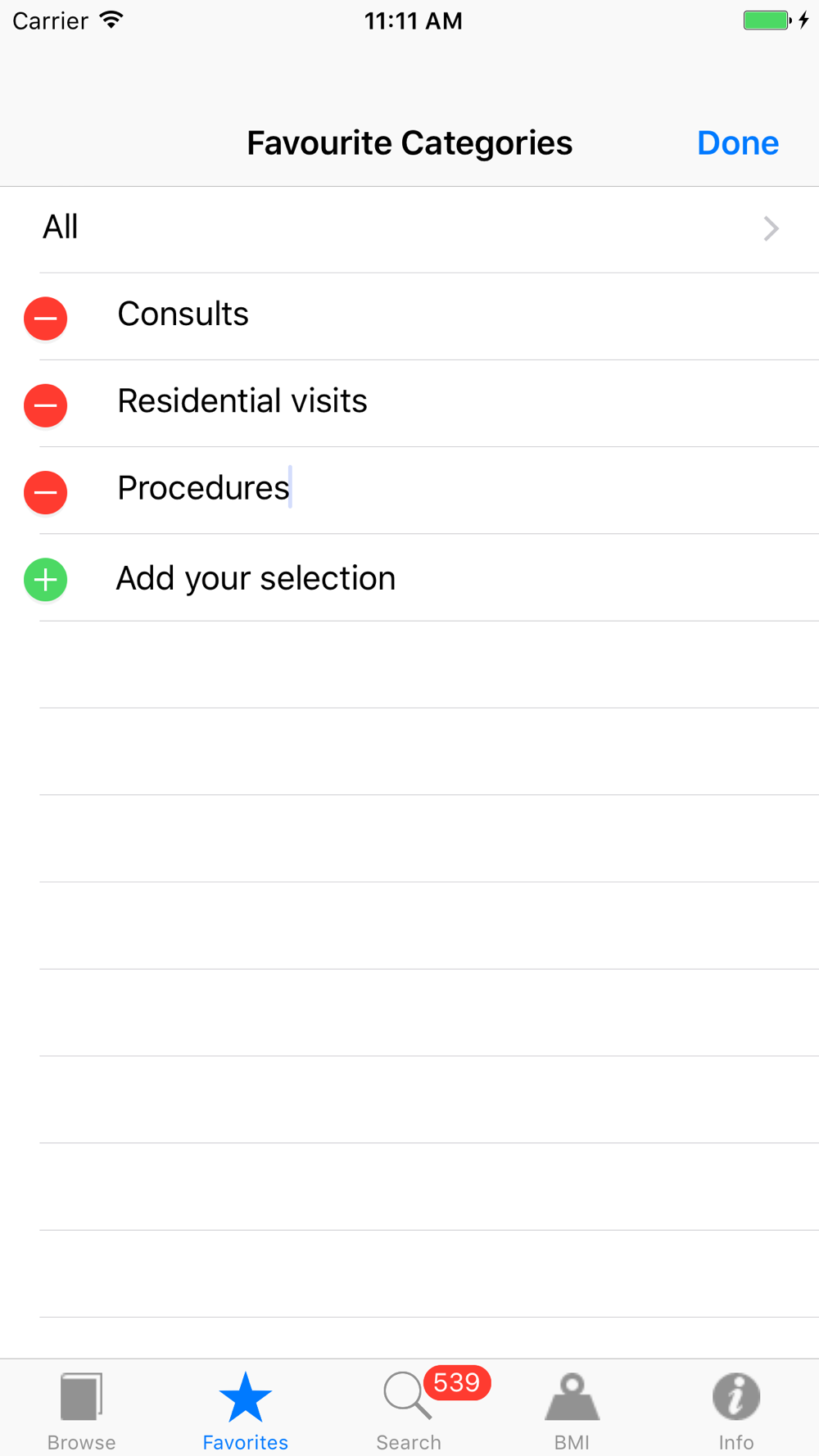This screenshot has height=1456, width=819.
Task: Open Search via magnifying glass icon
Action: point(405,1395)
